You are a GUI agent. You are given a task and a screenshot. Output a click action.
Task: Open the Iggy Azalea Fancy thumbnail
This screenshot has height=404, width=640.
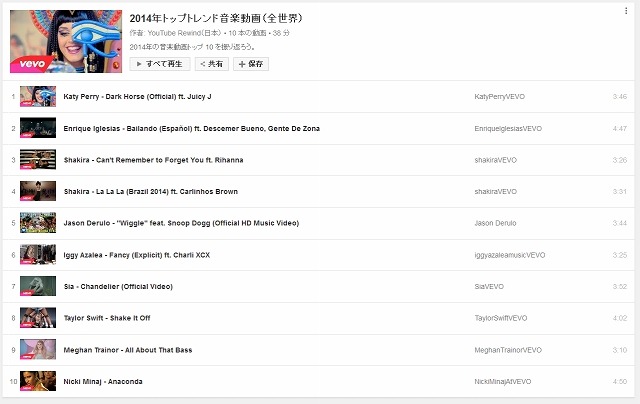pos(38,255)
